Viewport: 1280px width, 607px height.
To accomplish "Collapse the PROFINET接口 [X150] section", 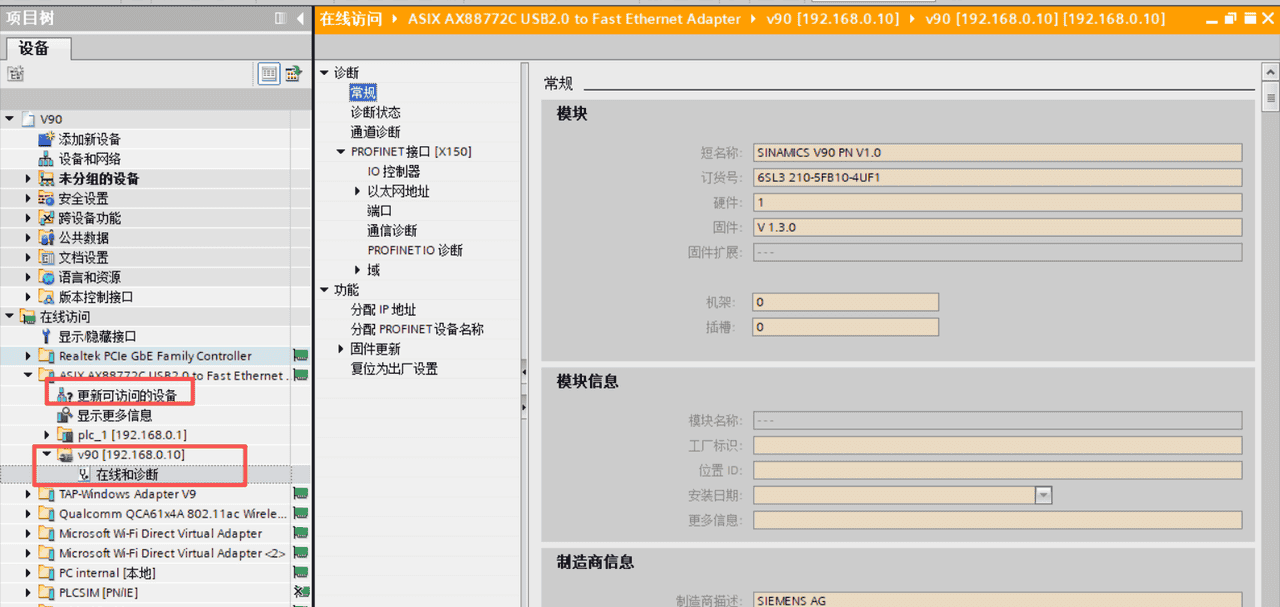I will coord(340,151).
